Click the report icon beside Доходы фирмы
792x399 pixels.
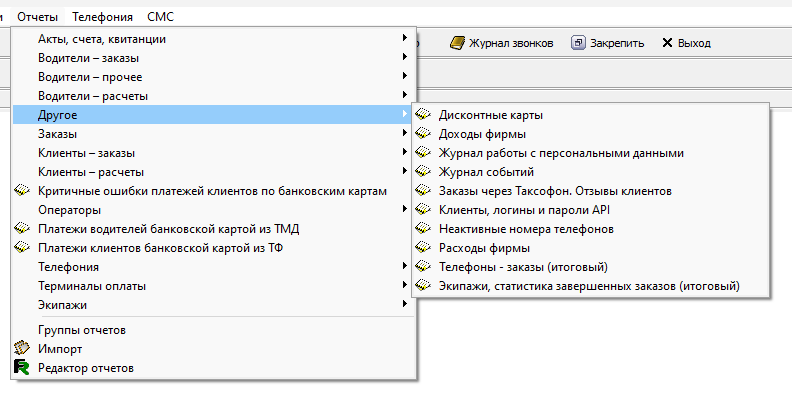tap(423, 134)
